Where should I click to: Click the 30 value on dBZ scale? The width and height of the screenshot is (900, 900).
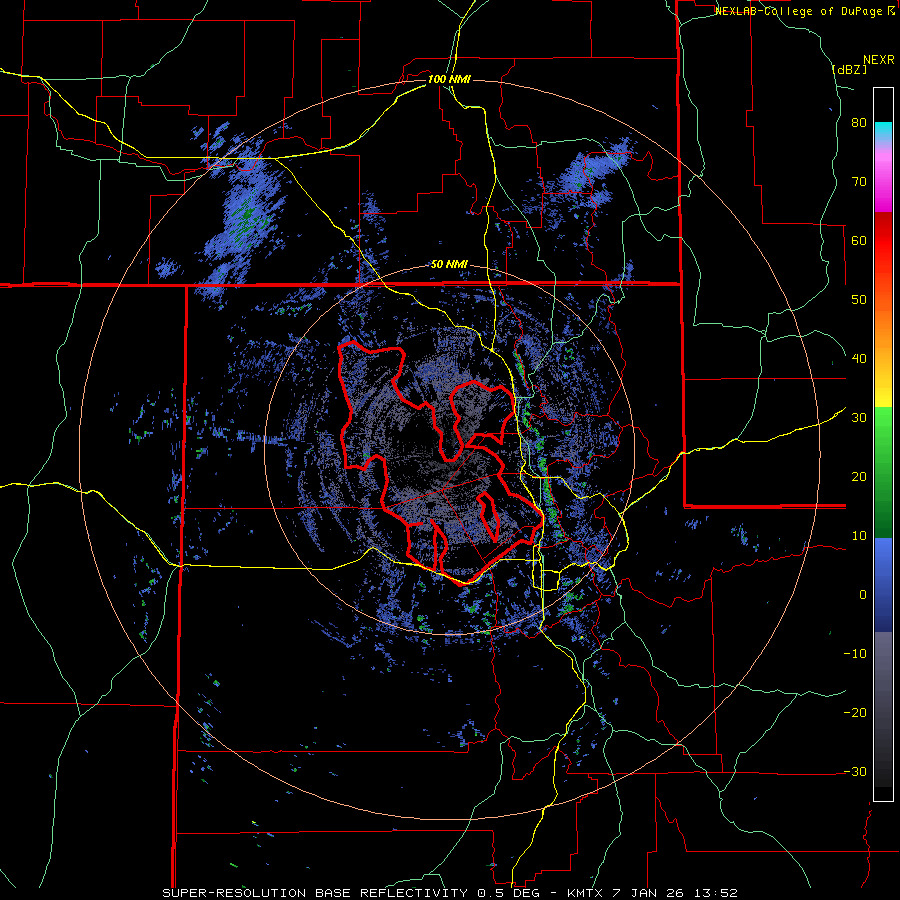tap(859, 418)
